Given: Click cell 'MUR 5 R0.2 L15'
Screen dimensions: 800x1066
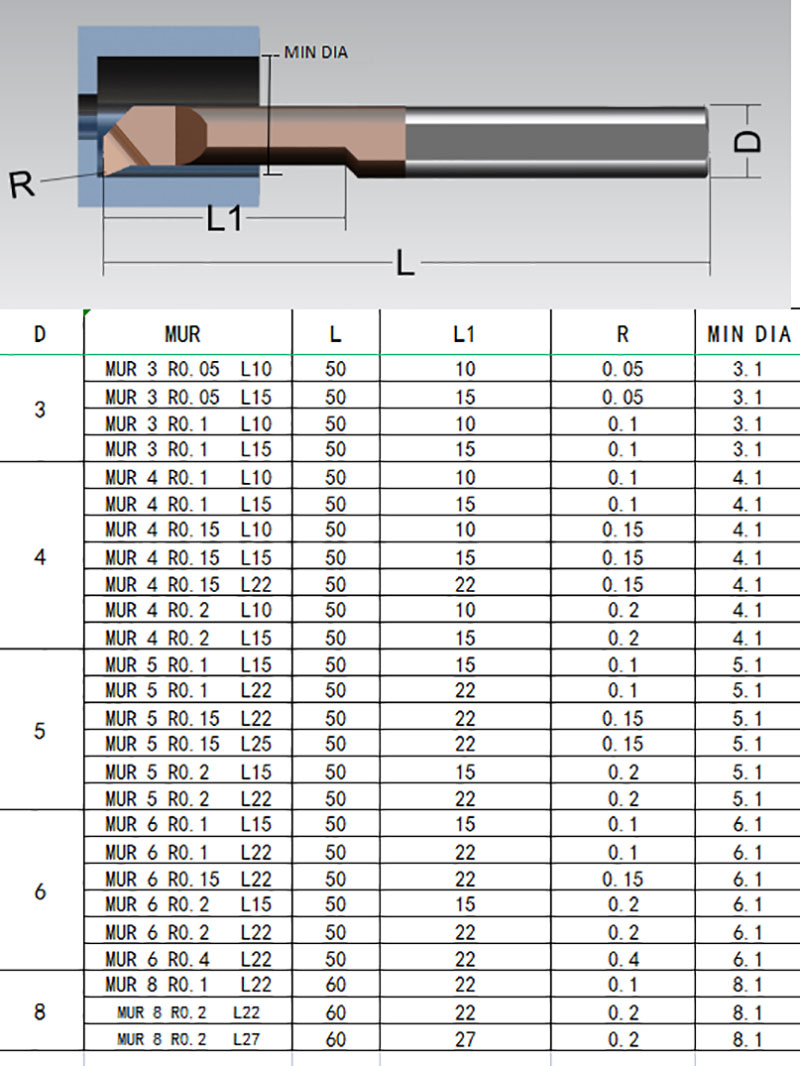Looking at the screenshot, I should (x=188, y=771).
